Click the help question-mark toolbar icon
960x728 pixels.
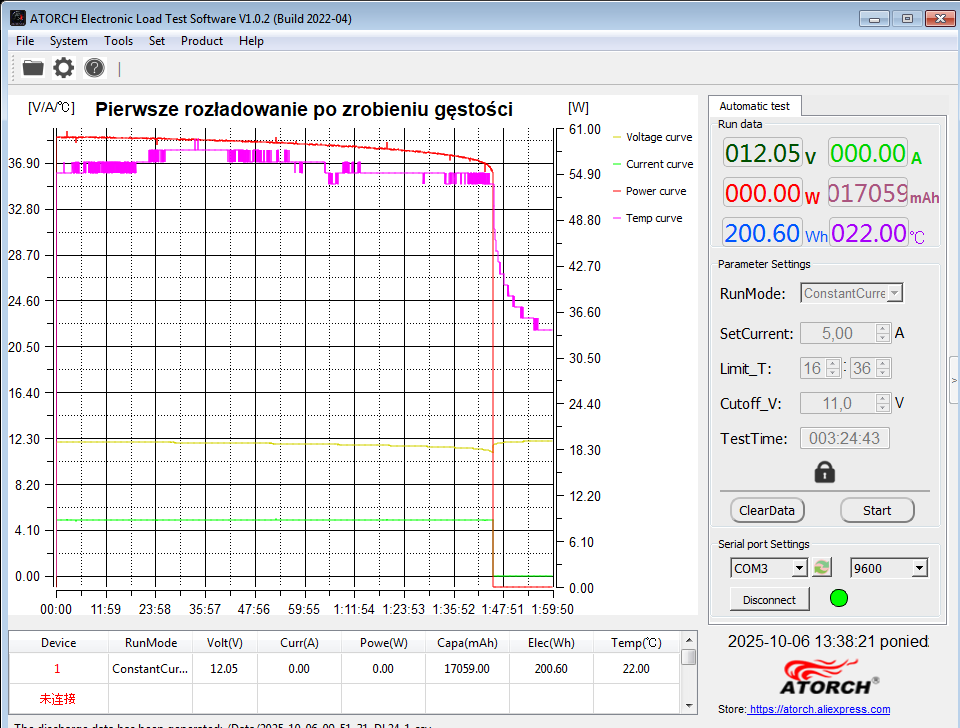tap(94, 67)
